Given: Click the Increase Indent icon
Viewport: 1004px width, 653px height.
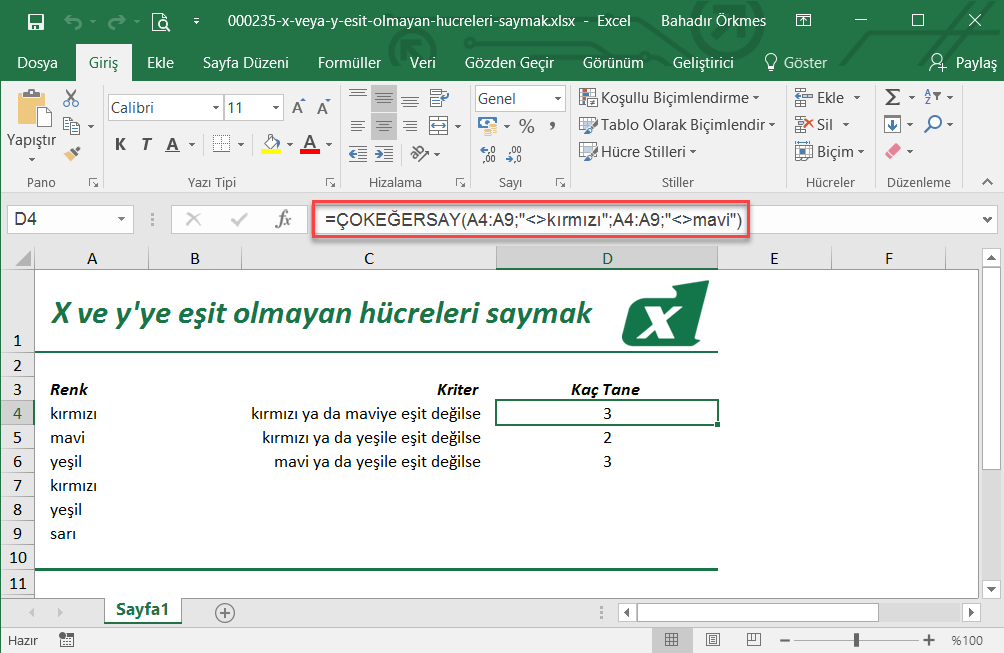Looking at the screenshot, I should click(x=384, y=154).
